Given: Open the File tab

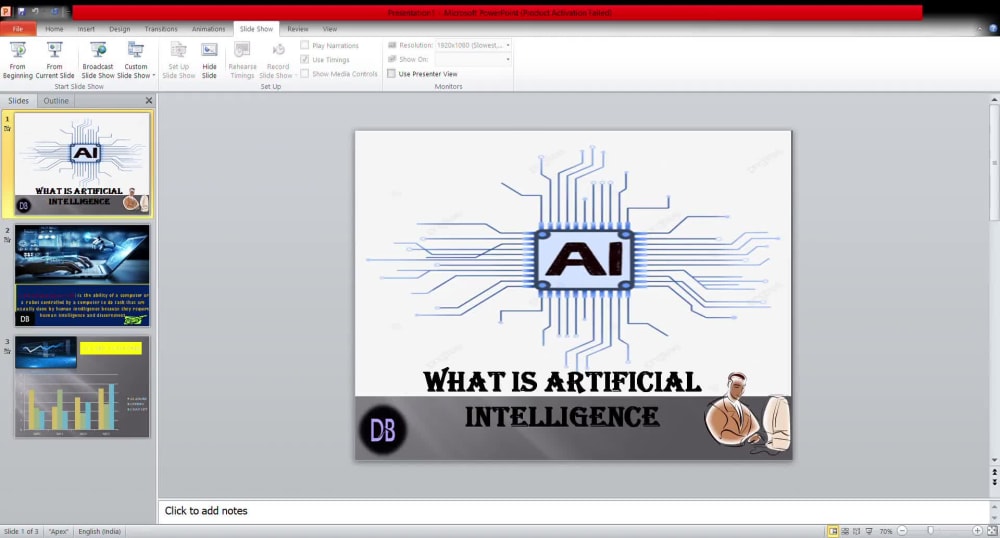Looking at the screenshot, I should tap(18, 29).
